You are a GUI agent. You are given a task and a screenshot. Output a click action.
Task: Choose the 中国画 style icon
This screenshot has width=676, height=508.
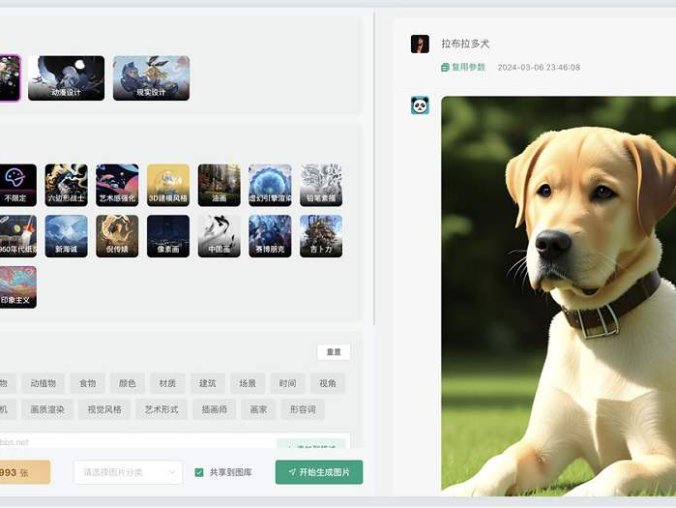(x=219, y=236)
